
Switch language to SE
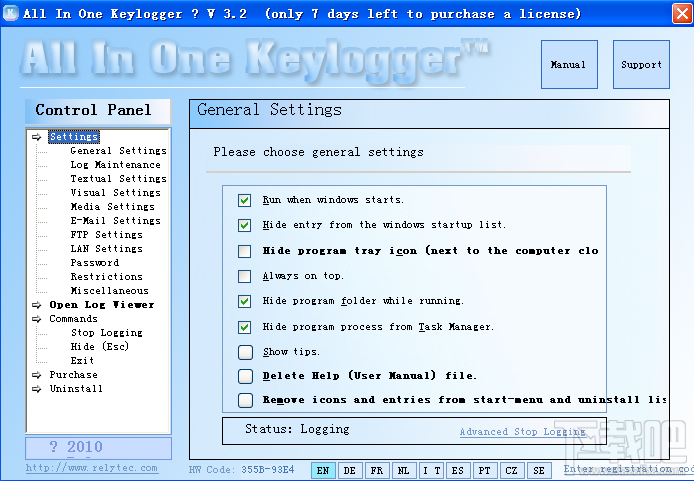[x=539, y=470]
